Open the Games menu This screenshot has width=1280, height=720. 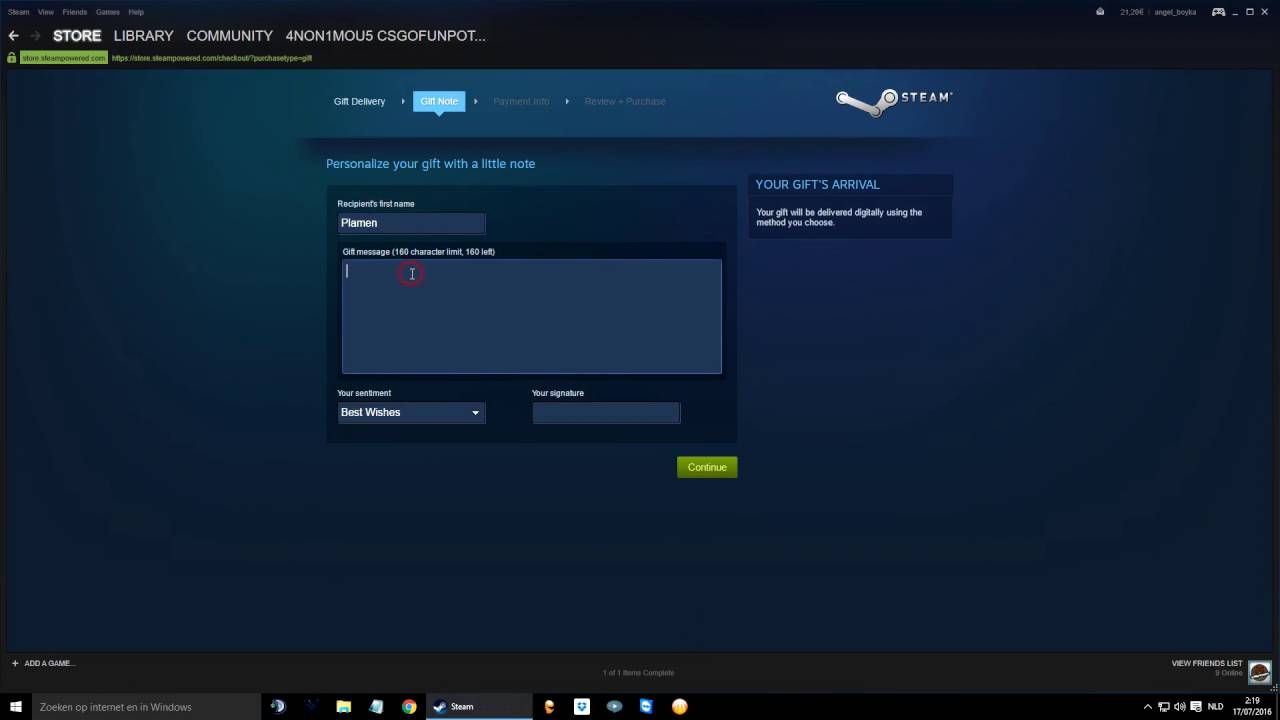click(107, 12)
